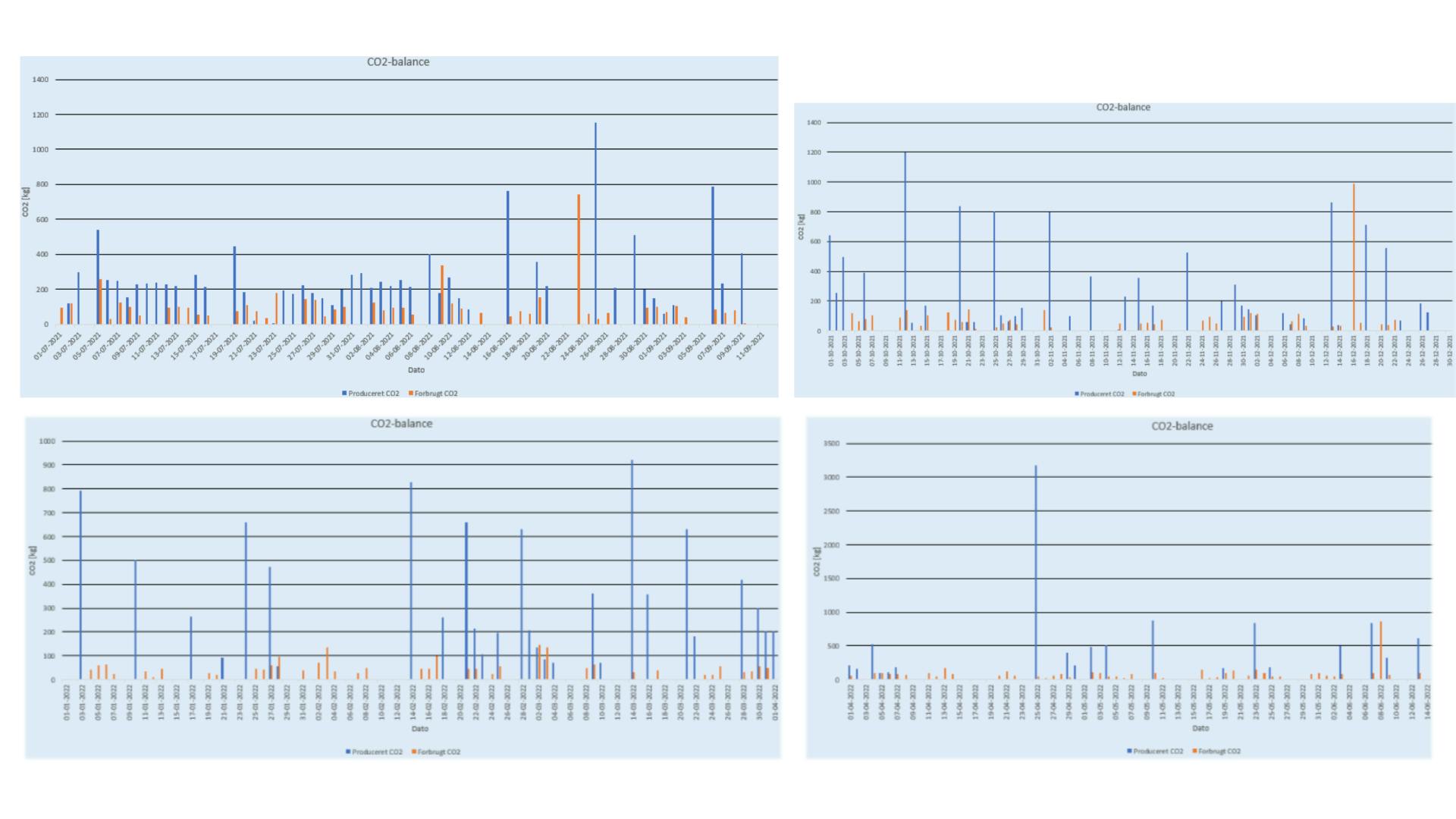Click the bottom-right chart title CO2-balance
The image size is (1456, 819).
click(x=1182, y=426)
